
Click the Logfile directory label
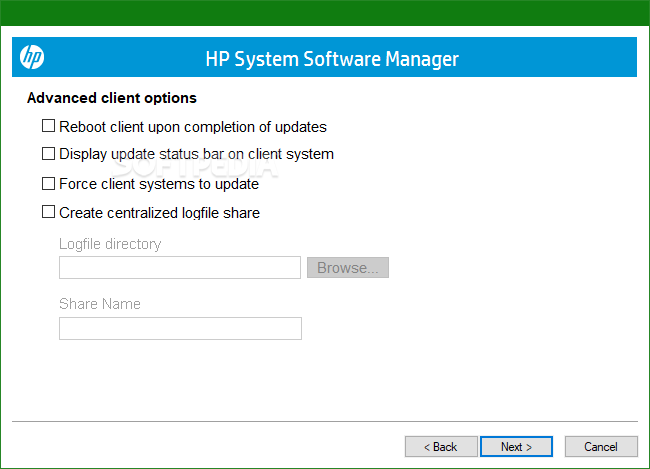(110, 244)
